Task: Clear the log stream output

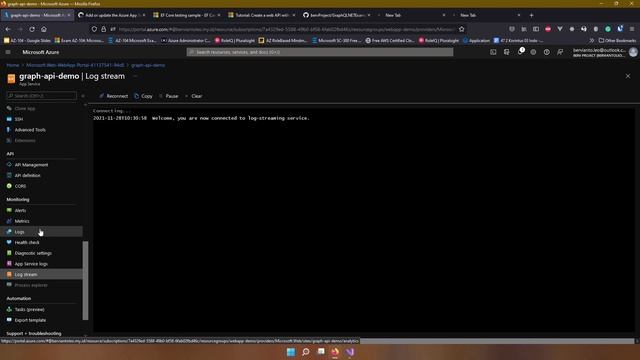Action: [193, 96]
